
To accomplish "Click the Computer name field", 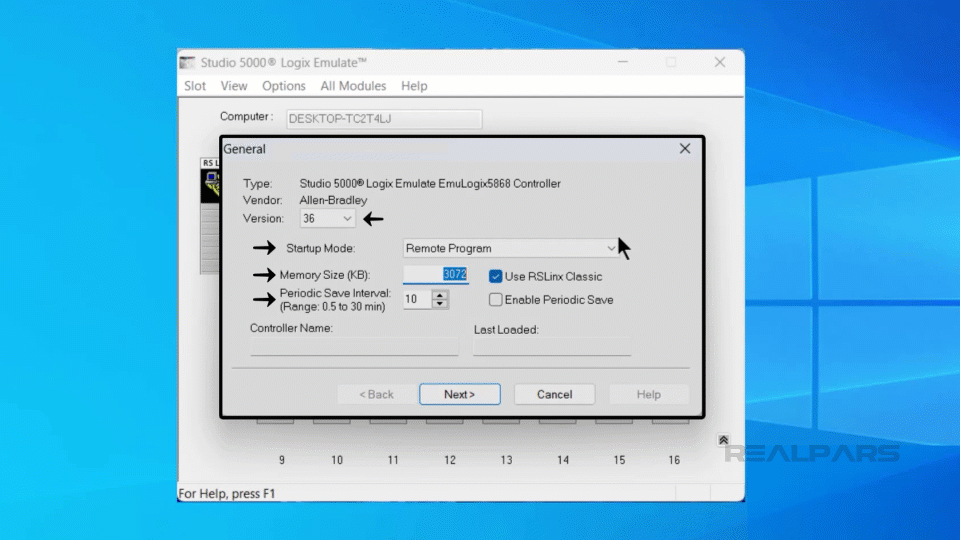I will pos(384,119).
